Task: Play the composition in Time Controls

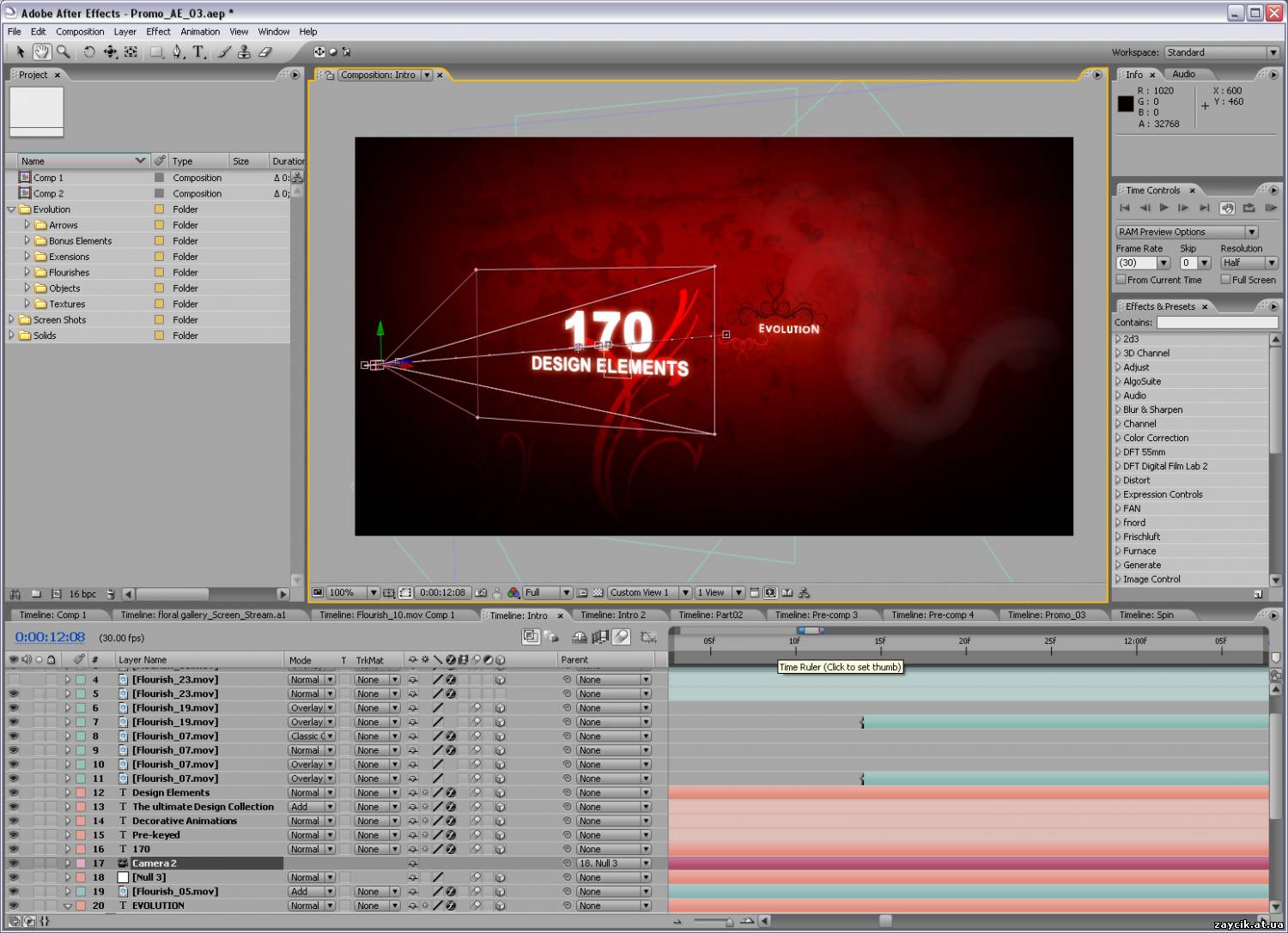Action: [1163, 208]
